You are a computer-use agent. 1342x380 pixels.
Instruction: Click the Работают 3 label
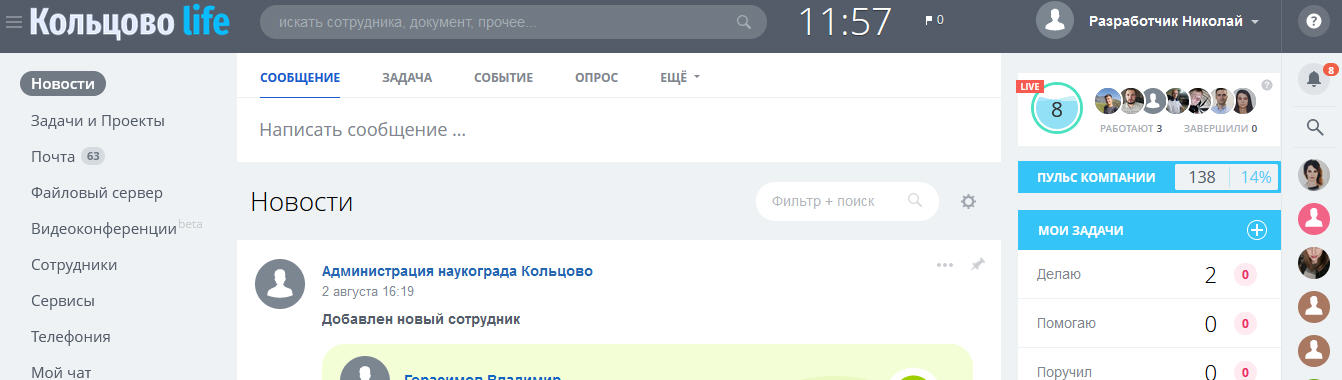pyautogui.click(x=1131, y=128)
